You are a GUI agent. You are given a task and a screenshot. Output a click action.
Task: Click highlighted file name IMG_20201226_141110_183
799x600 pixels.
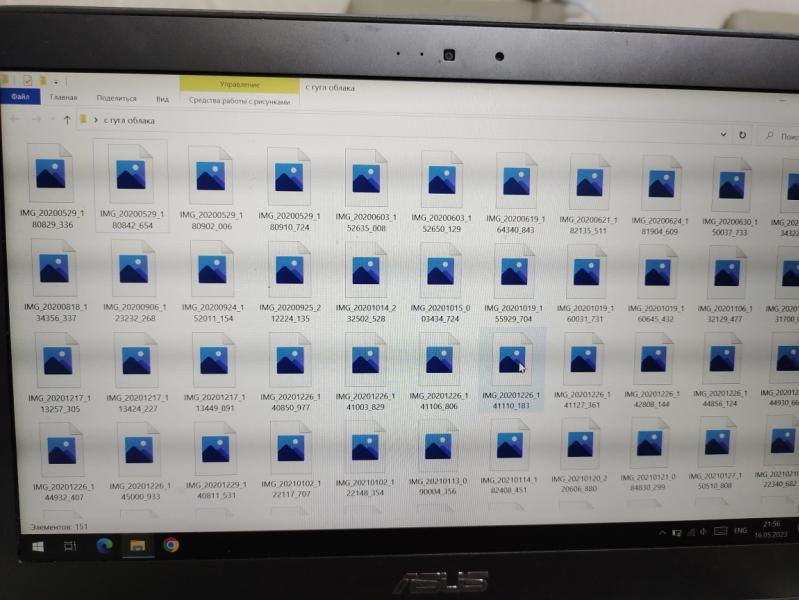pos(512,400)
